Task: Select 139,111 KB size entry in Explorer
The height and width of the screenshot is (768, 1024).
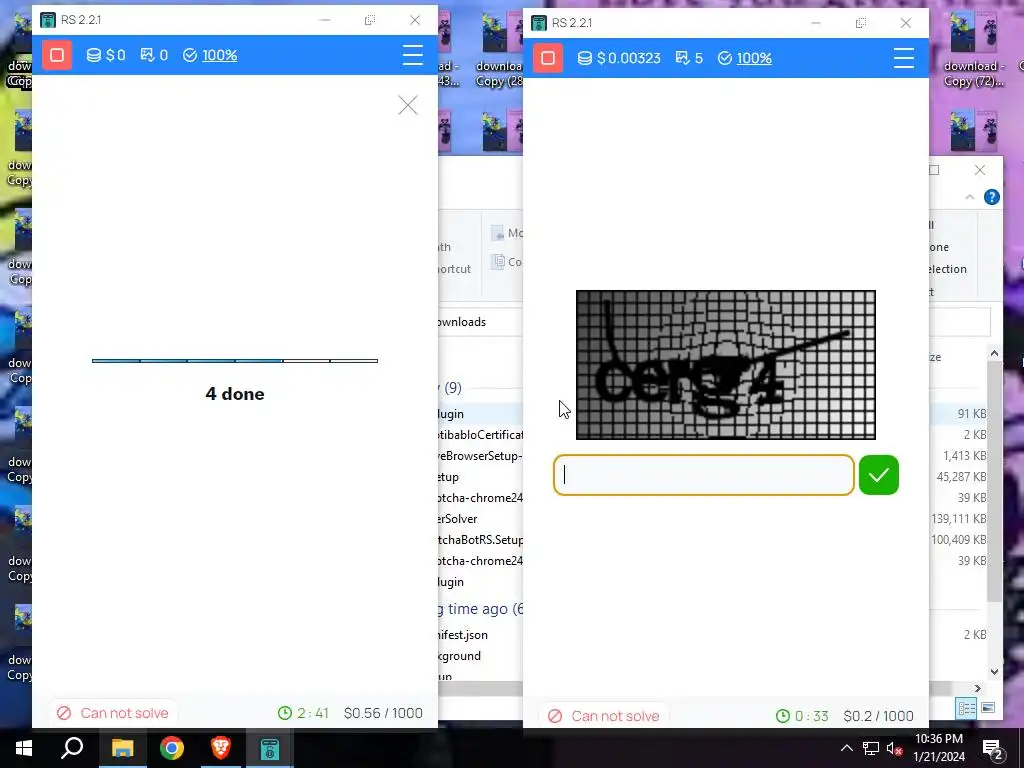Action: [959, 519]
